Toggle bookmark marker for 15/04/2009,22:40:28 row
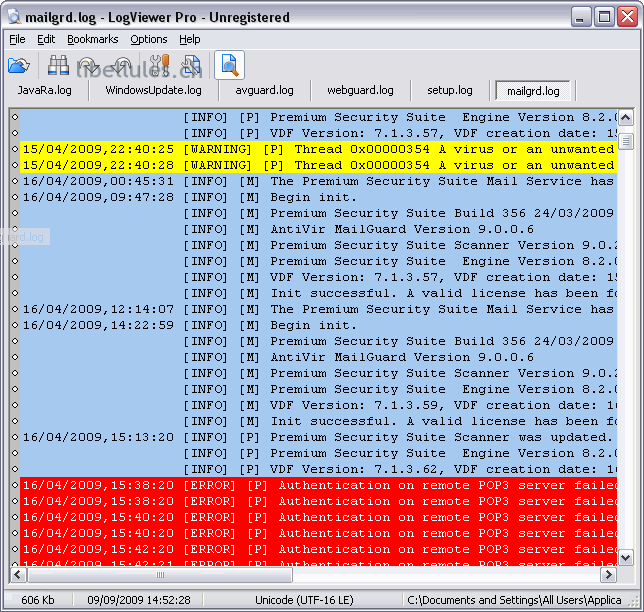644x612 pixels. pyautogui.click(x=15, y=165)
